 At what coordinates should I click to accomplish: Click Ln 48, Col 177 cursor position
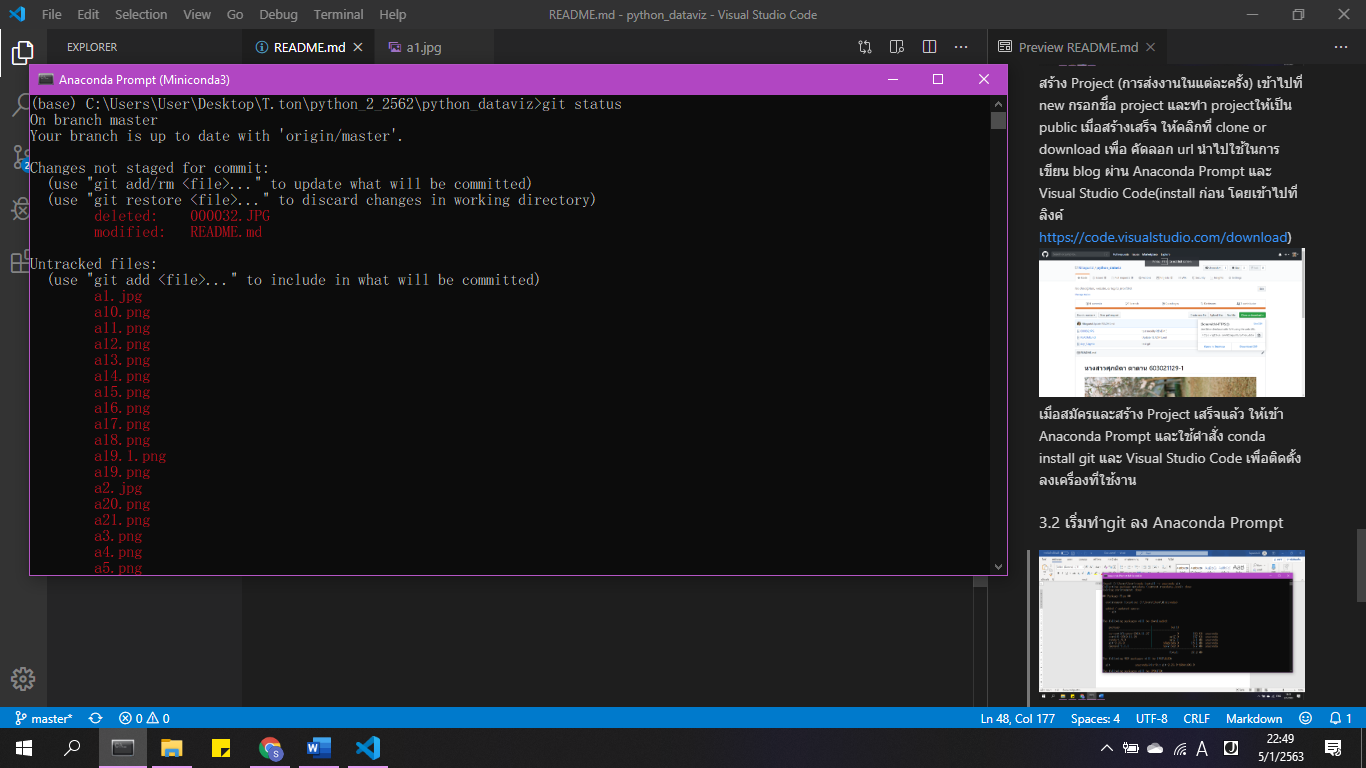(x=1018, y=718)
